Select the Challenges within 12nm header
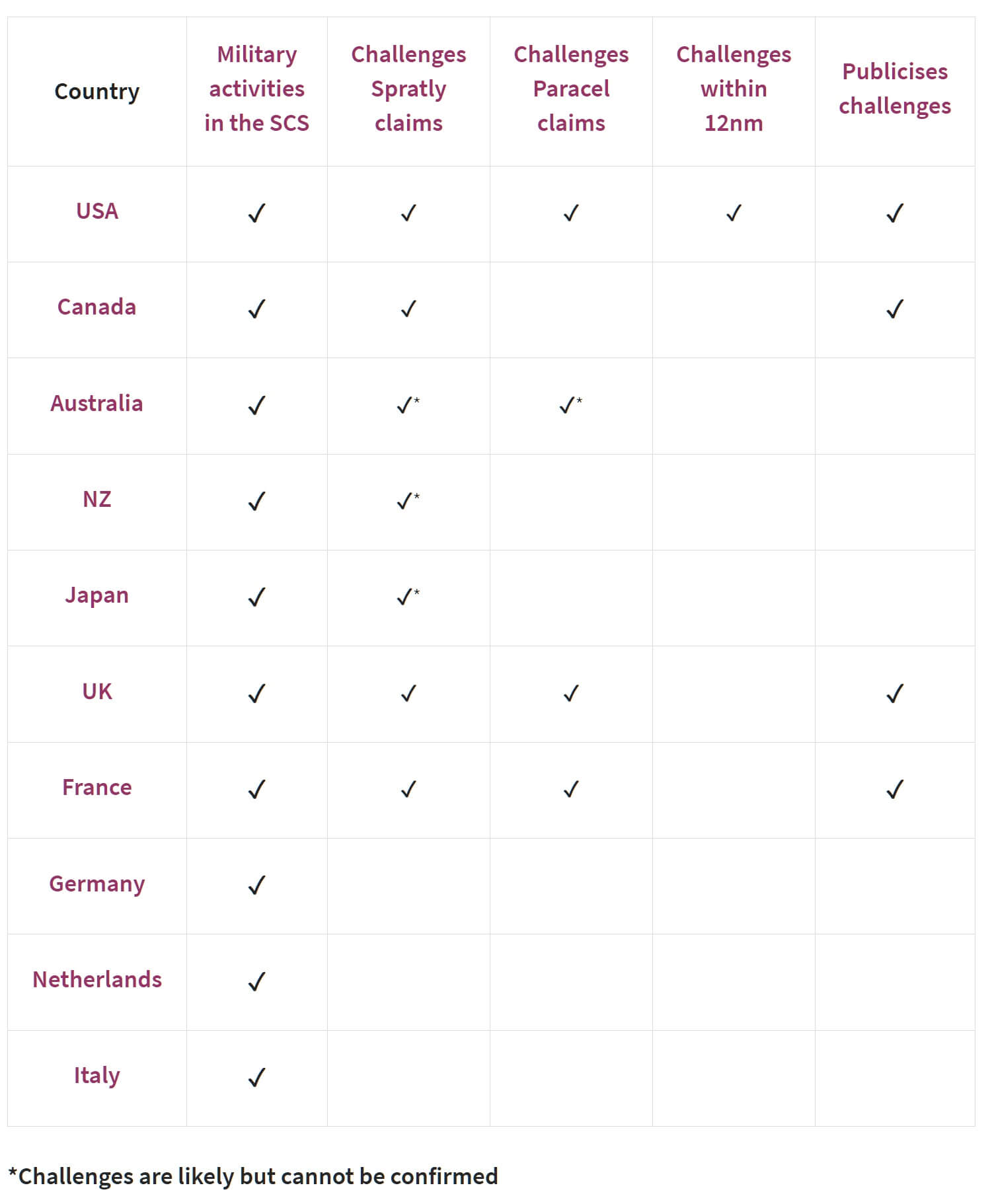The width and height of the screenshot is (994, 1204). click(734, 89)
